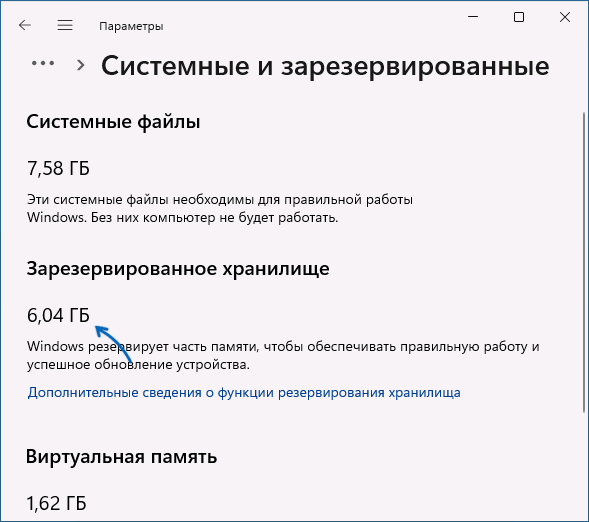Click the 6,04 ГБ value
The height and width of the screenshot is (522, 589).
click(58, 315)
